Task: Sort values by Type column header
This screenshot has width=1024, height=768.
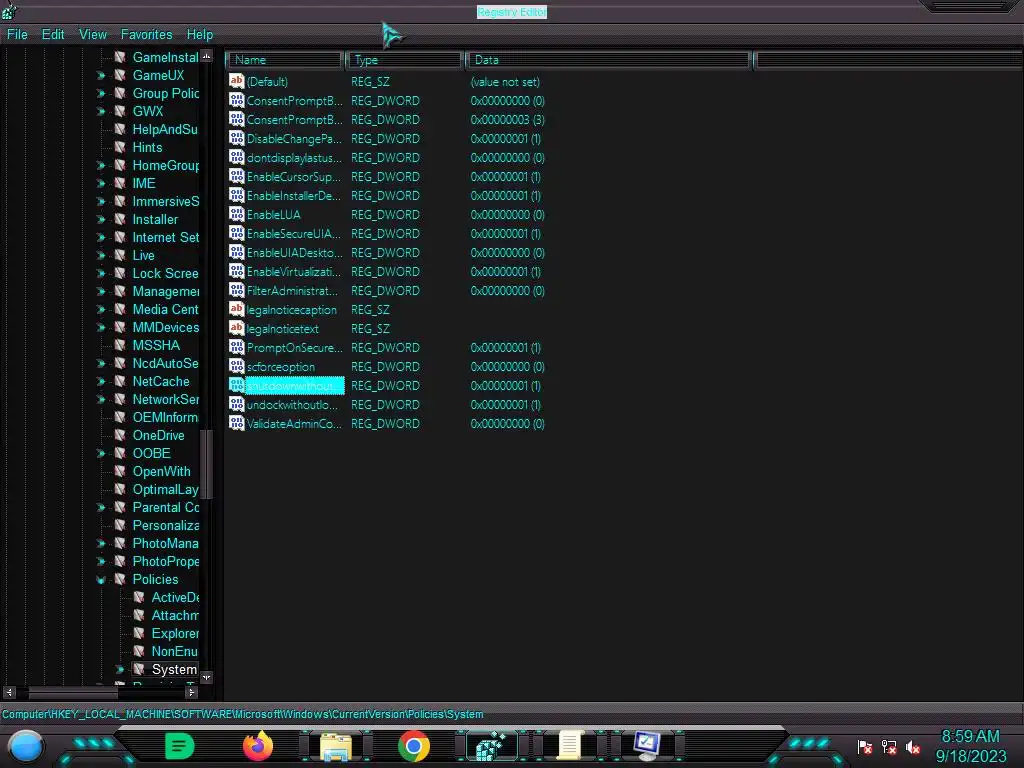Action: [405, 60]
